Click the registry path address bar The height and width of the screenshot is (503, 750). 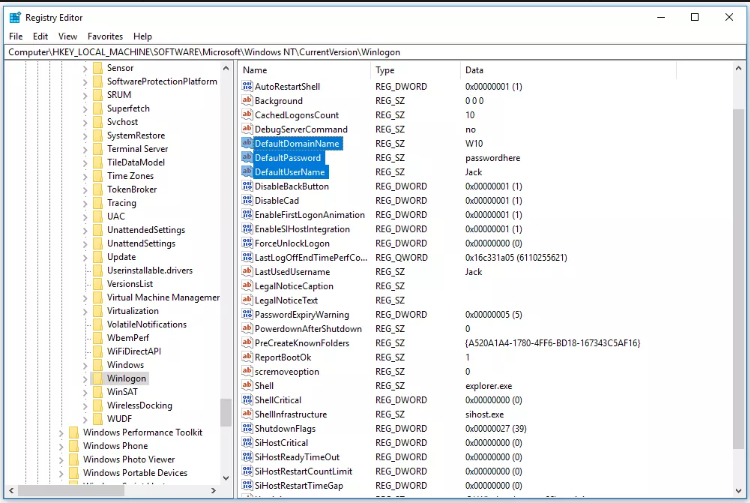(x=374, y=52)
